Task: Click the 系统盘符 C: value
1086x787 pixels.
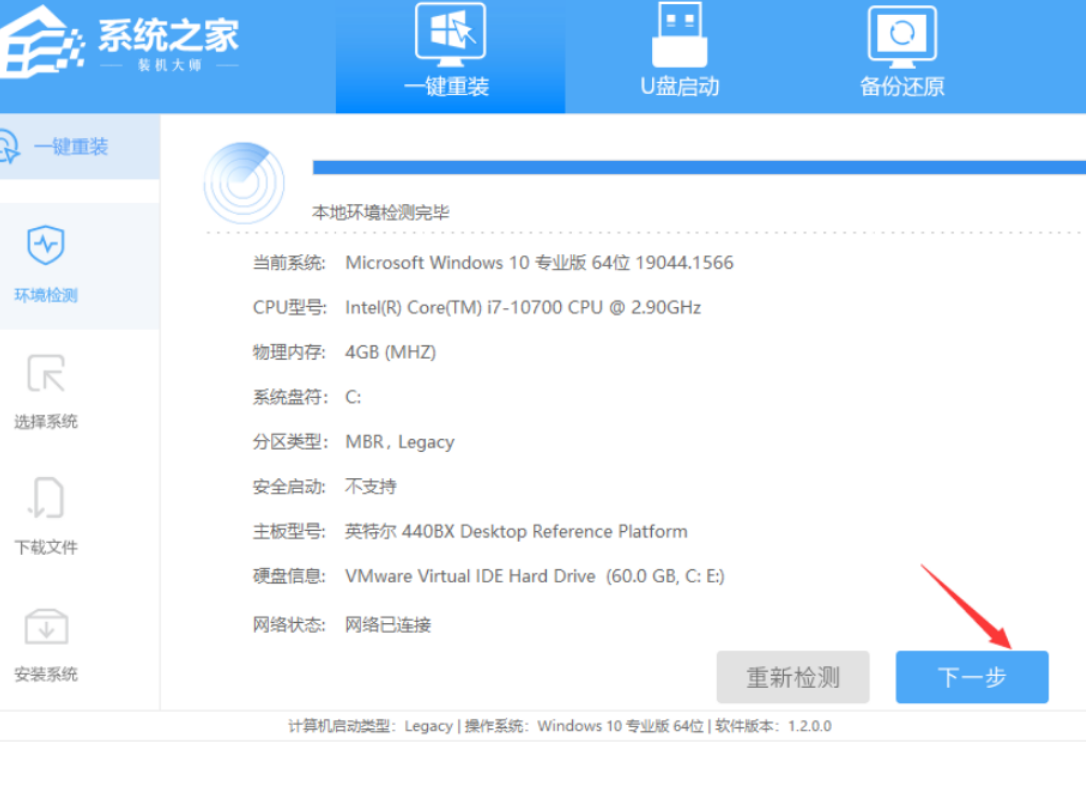Action: coord(353,397)
